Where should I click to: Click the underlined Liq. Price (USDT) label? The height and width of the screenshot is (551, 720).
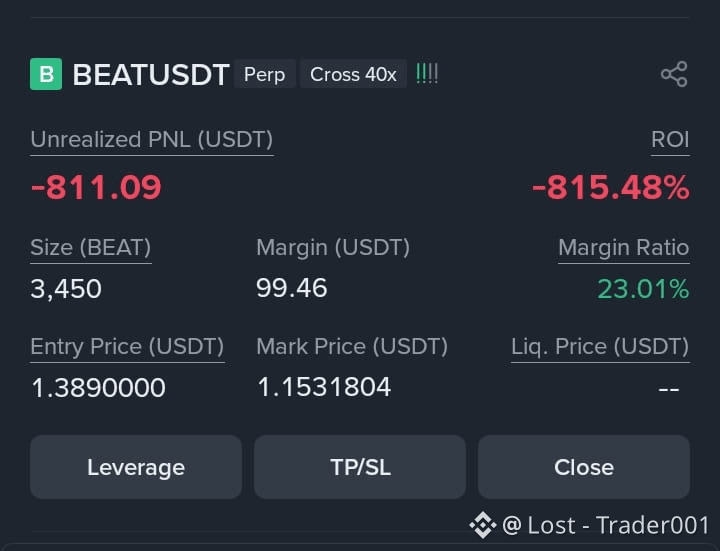tap(600, 347)
